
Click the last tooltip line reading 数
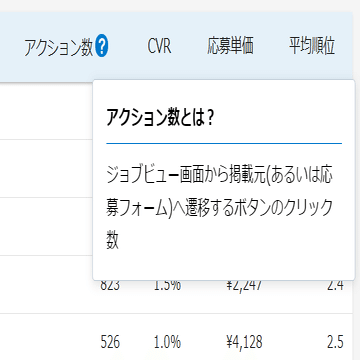(113, 240)
